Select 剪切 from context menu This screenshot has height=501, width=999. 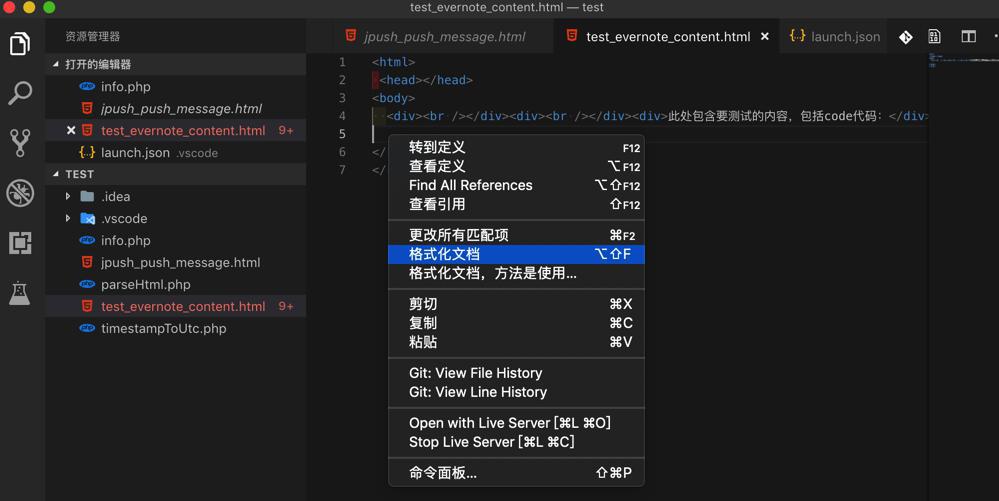point(516,304)
